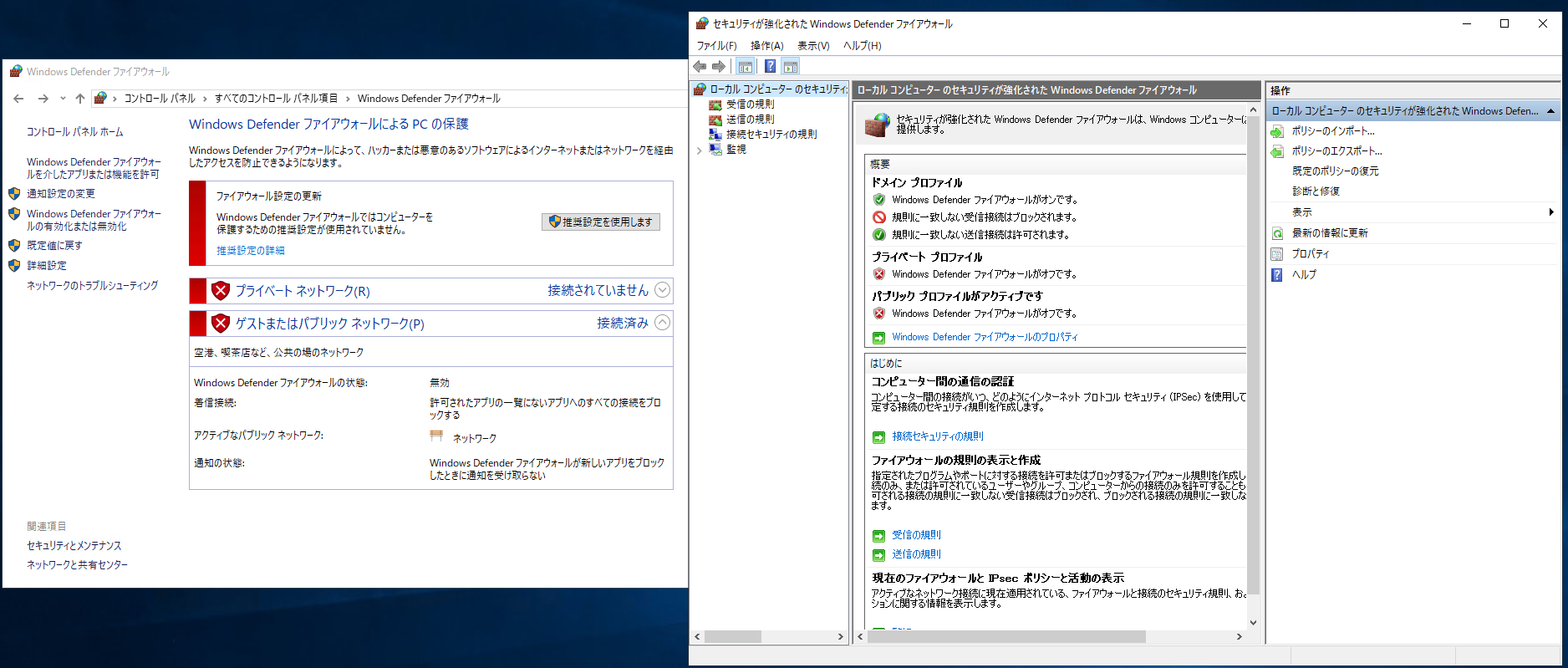
Task: Collapse the actions pane section header arrow
Action: coord(1550,111)
